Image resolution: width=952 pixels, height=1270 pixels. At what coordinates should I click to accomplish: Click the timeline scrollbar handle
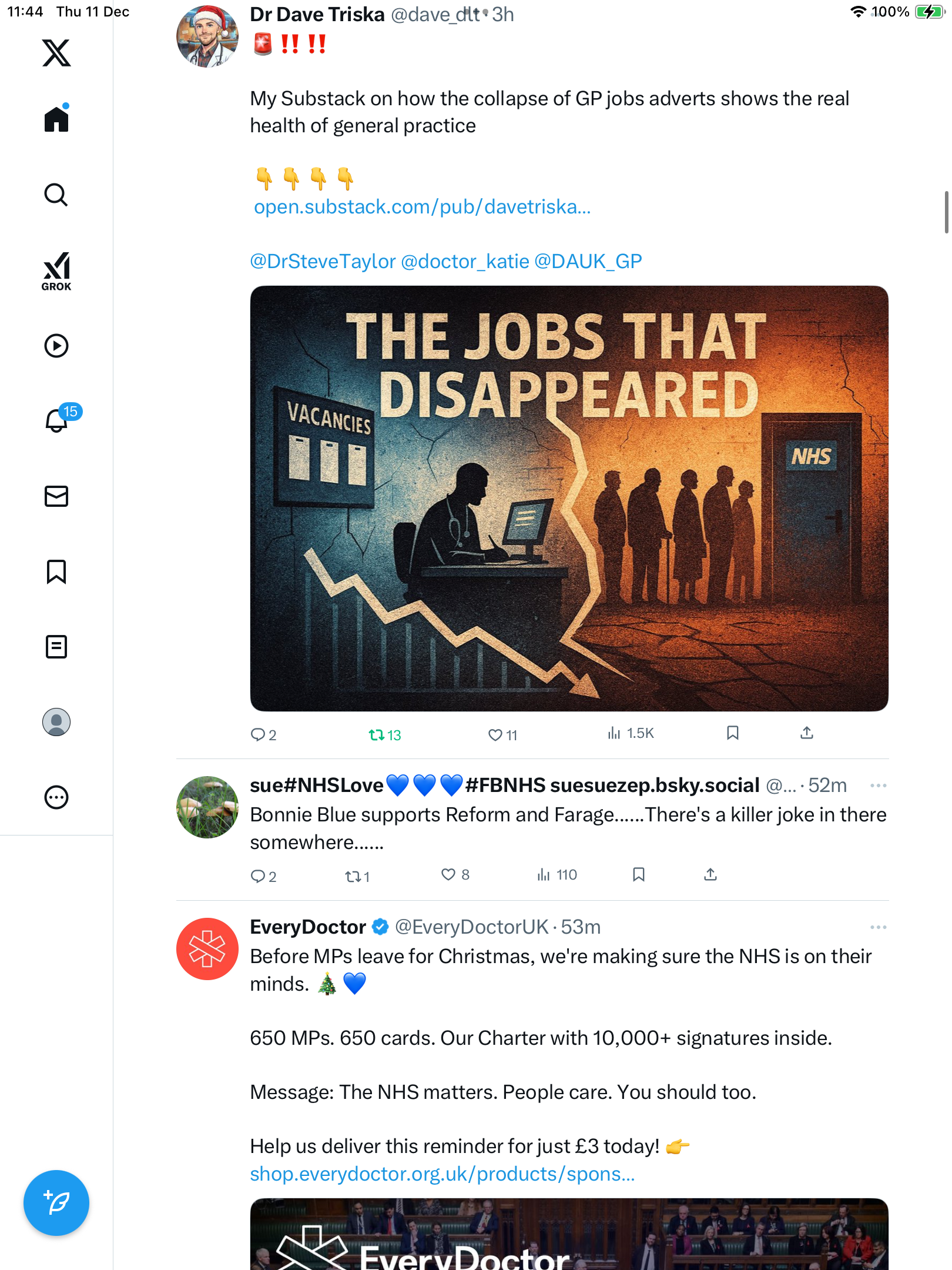coord(946,212)
